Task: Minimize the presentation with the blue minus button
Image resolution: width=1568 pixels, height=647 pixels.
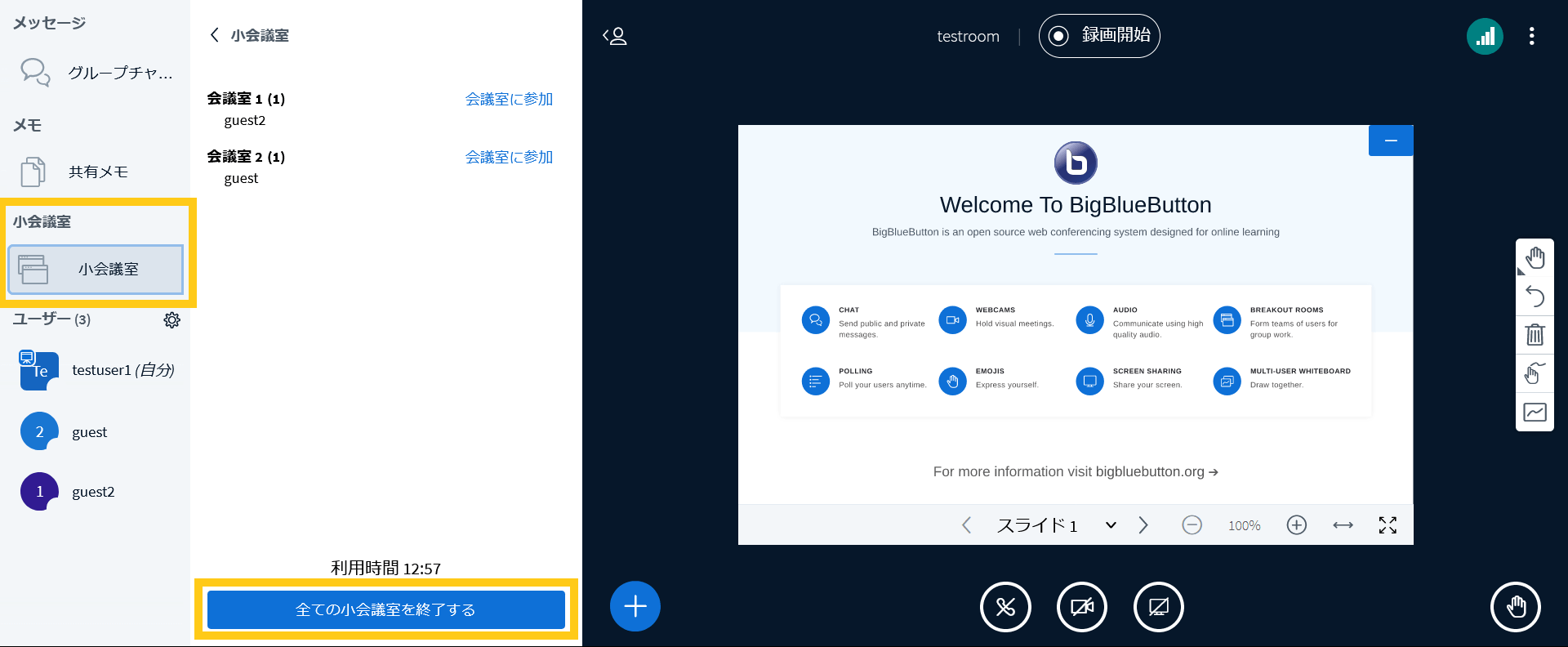Action: [1391, 141]
